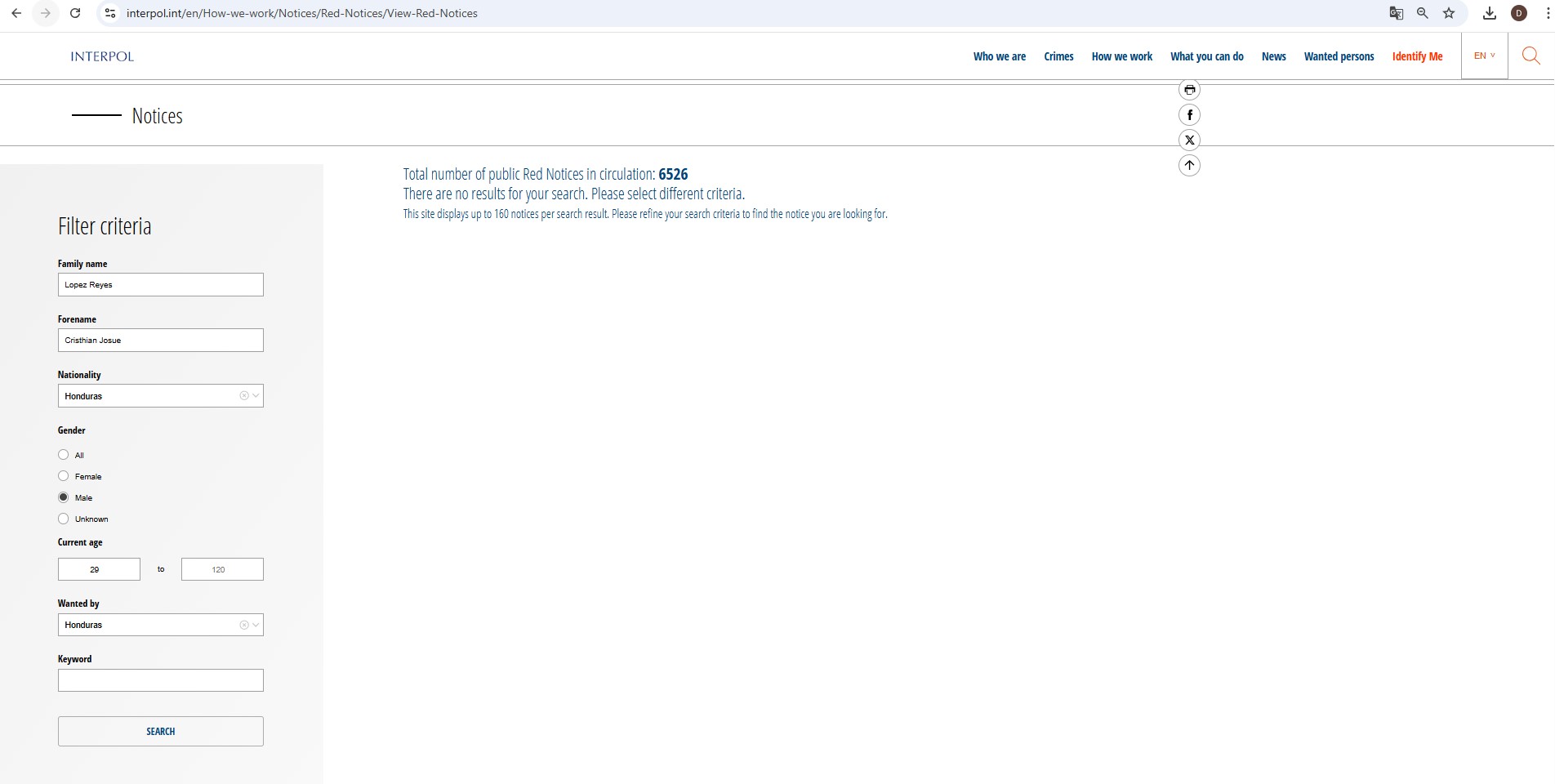Select the All gender radio button
The image size is (1555, 784).
click(x=64, y=455)
